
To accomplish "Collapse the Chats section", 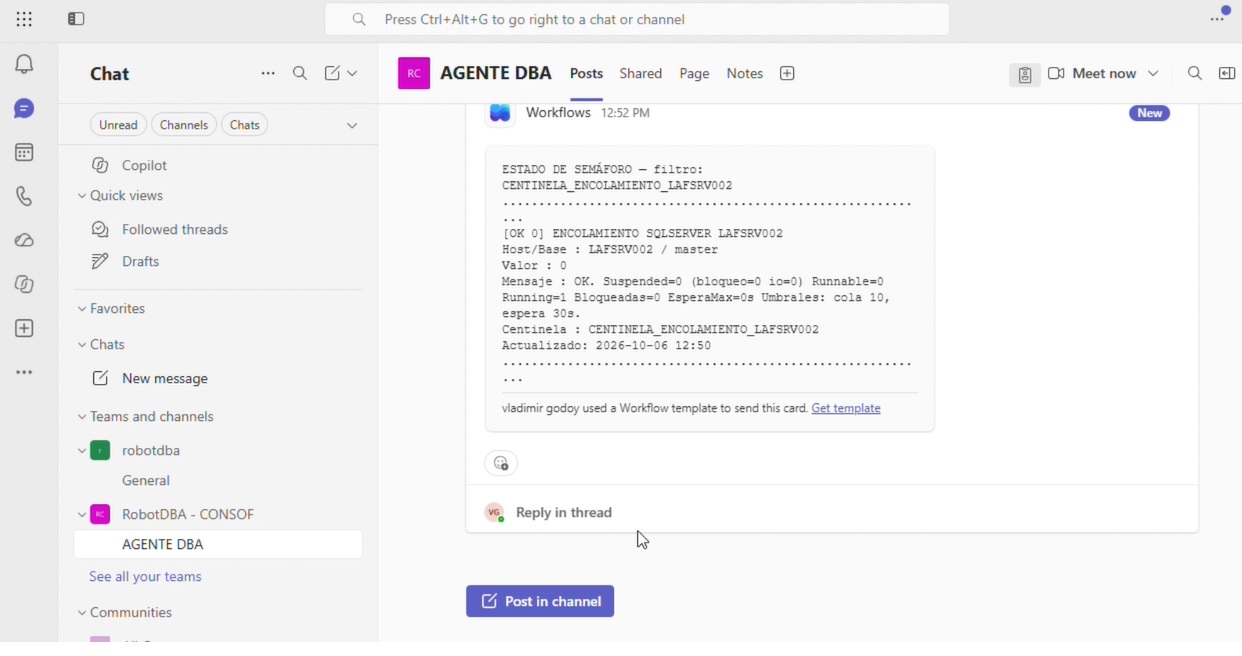I will pos(82,346).
